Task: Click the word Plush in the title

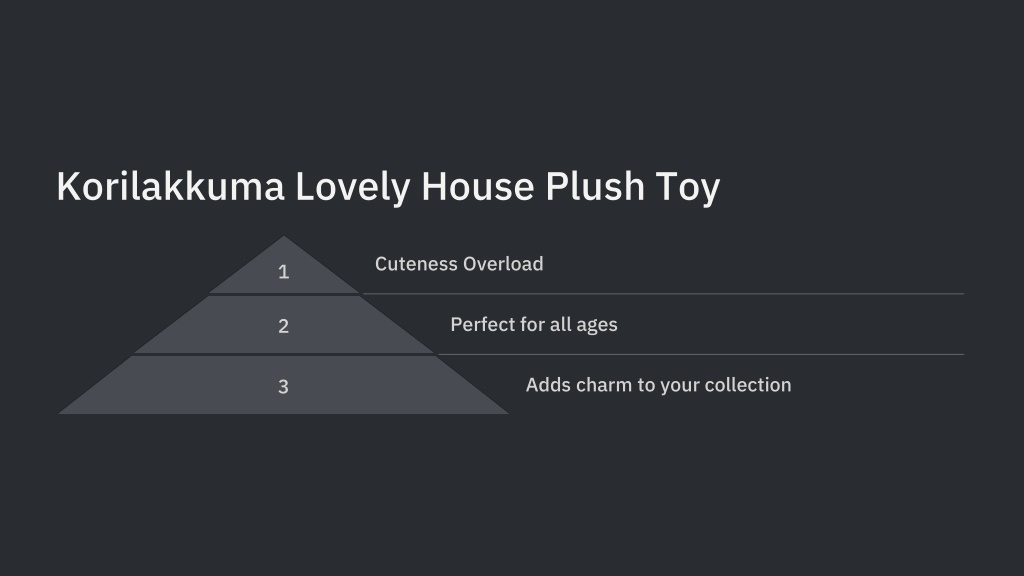Action: (x=596, y=187)
